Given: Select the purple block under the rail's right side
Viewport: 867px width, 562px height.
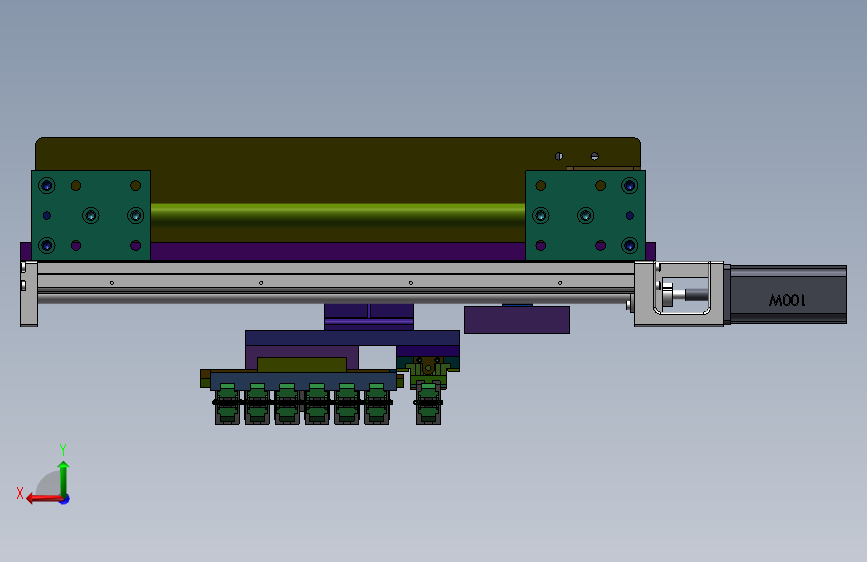Looking at the screenshot, I should point(517,320).
